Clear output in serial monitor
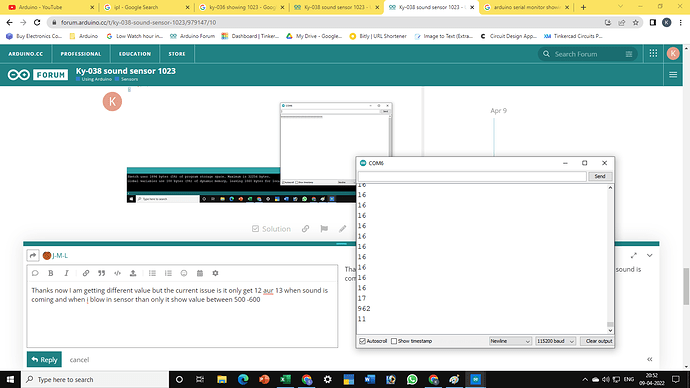 [597, 341]
